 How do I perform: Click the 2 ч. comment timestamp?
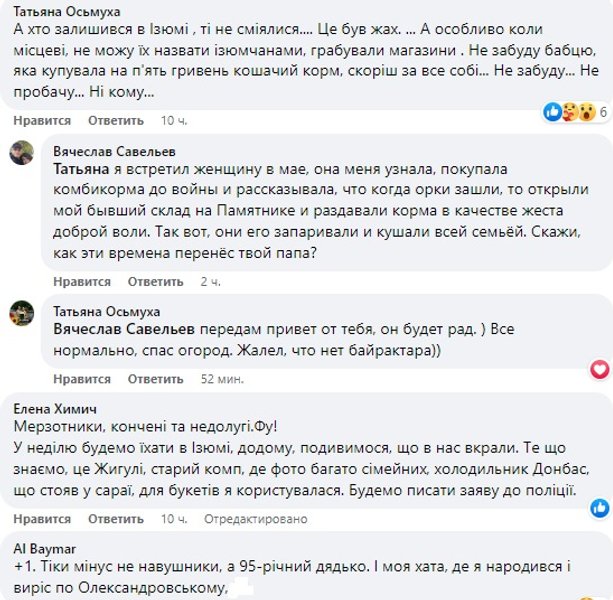(210, 282)
